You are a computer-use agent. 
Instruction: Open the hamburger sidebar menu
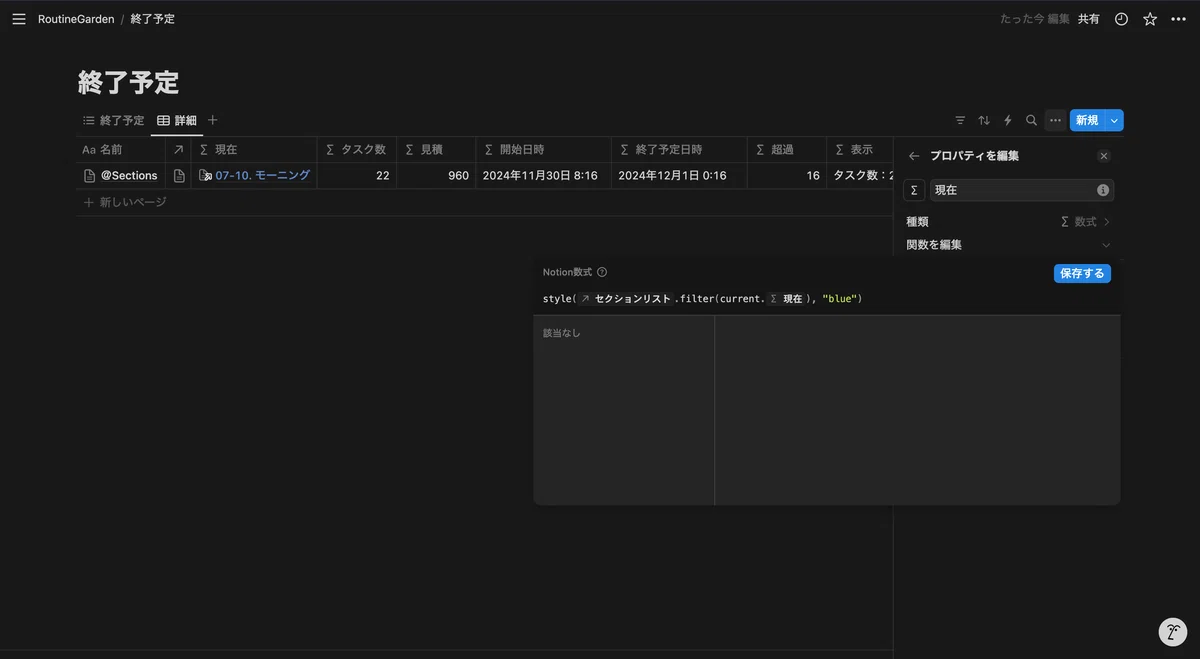19,19
